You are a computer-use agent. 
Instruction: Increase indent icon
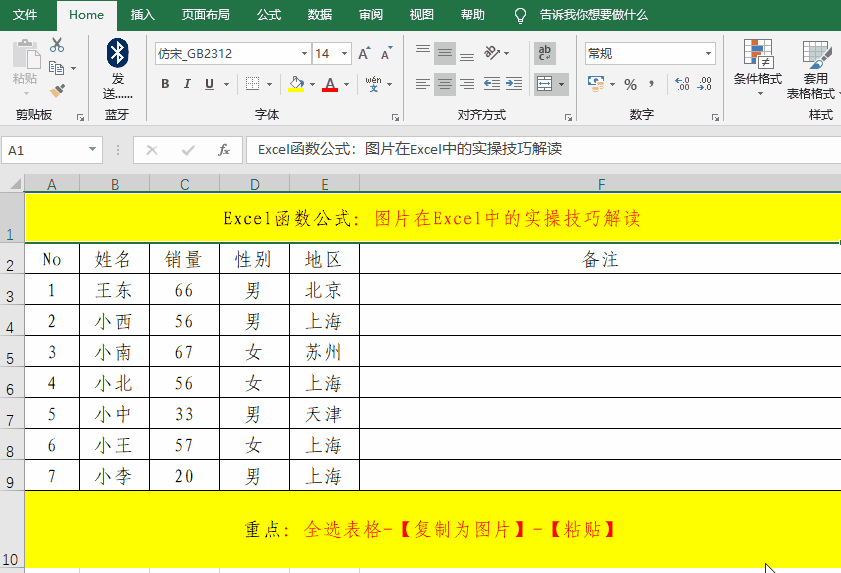point(514,84)
